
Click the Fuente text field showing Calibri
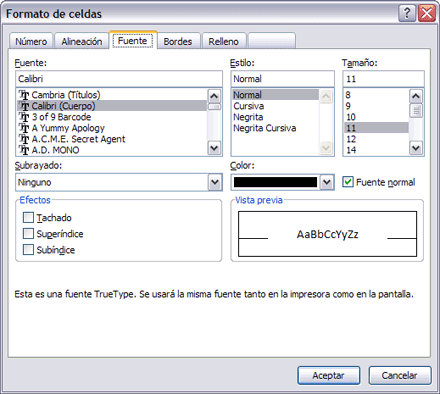pos(119,79)
